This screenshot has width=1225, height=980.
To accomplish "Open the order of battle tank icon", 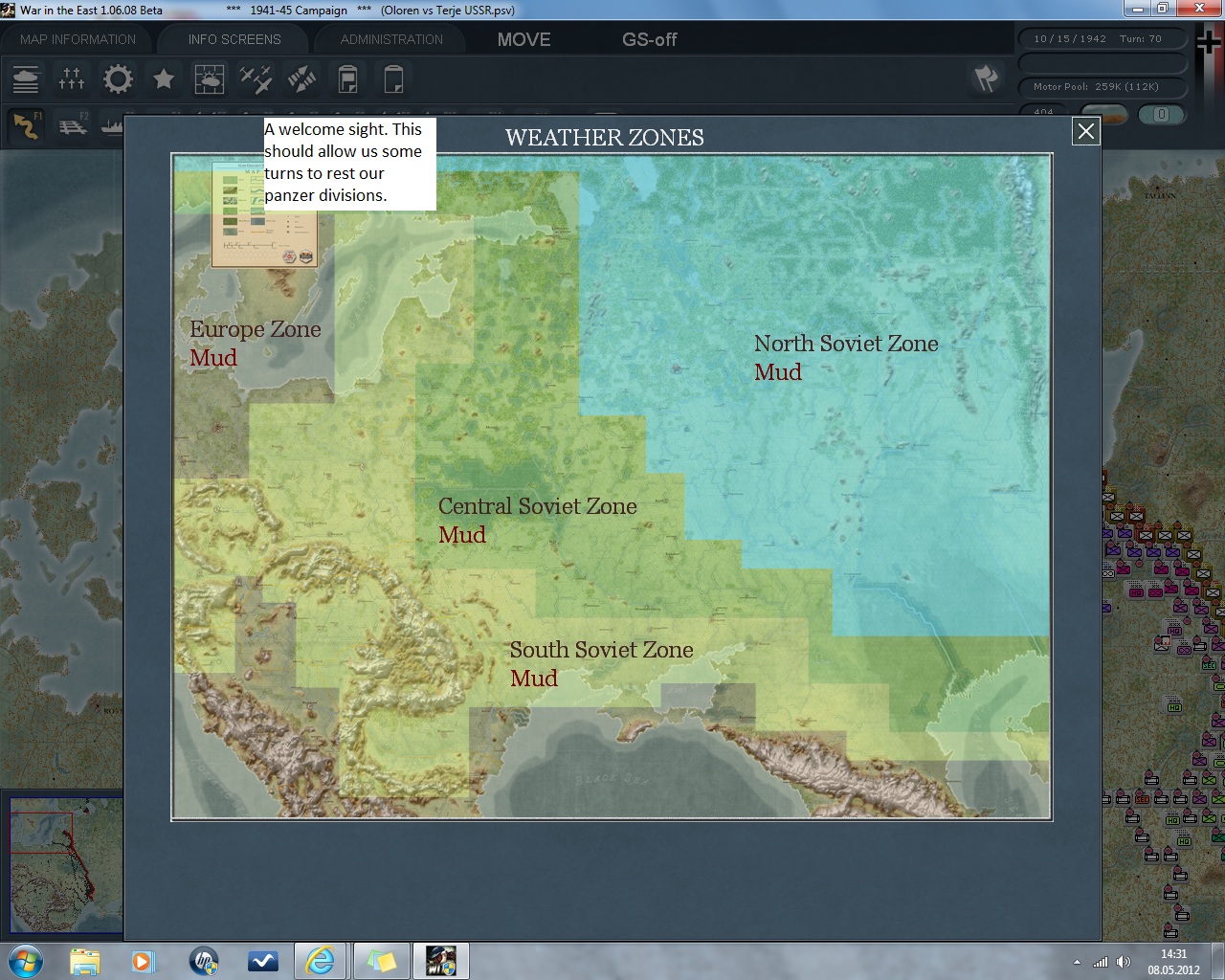I will (x=26, y=78).
